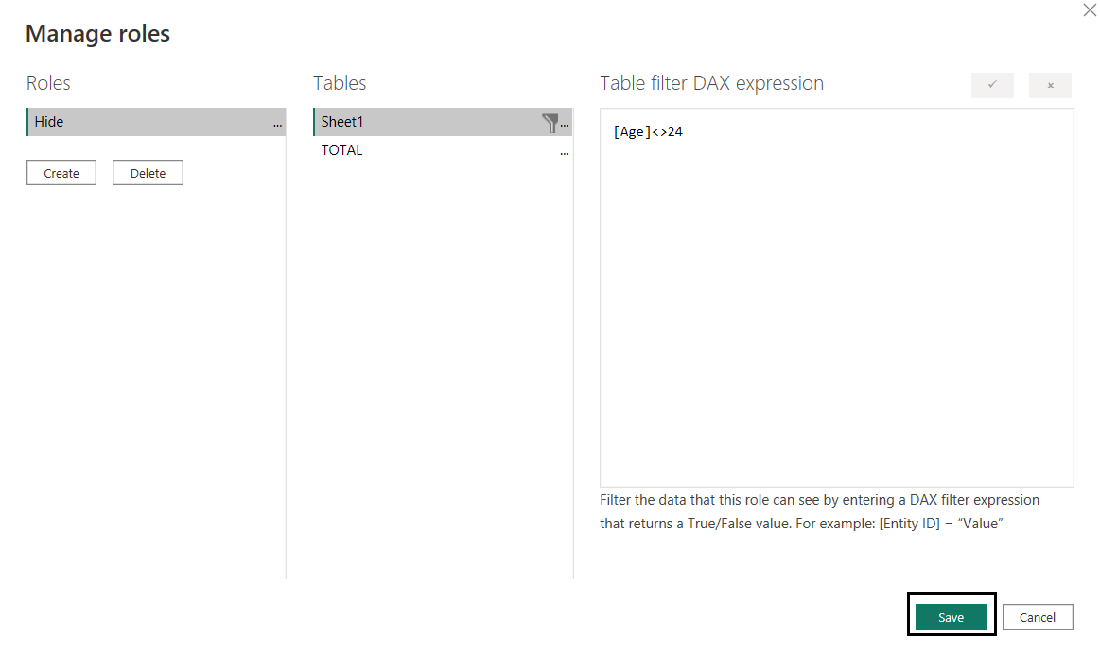Screen dimensions: 1100x655
Task: Open the ellipsis menu for Hide role
Action: tap(278, 123)
